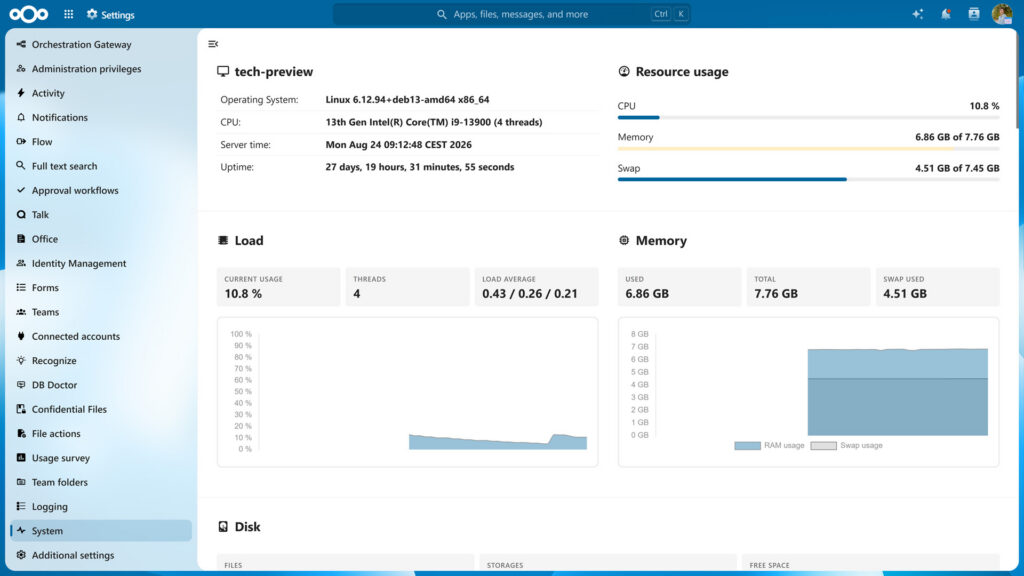The height and width of the screenshot is (576, 1024).
Task: Click the Load Average 0.43 / 0.26 / 0.21 tile
Action: click(536, 287)
